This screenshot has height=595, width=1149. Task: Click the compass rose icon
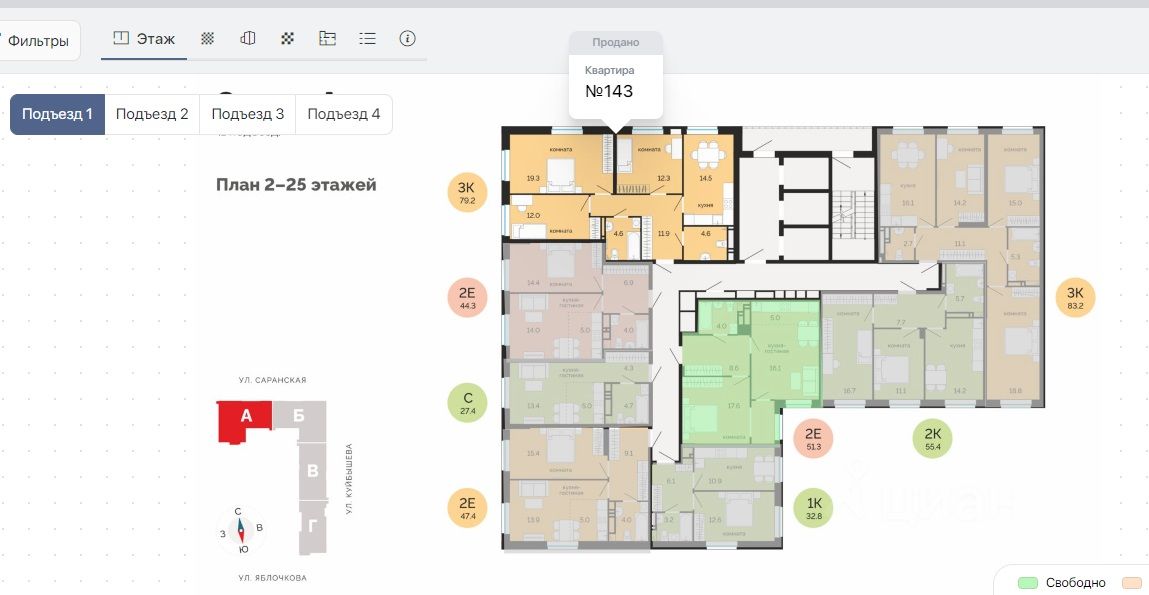tap(240, 530)
